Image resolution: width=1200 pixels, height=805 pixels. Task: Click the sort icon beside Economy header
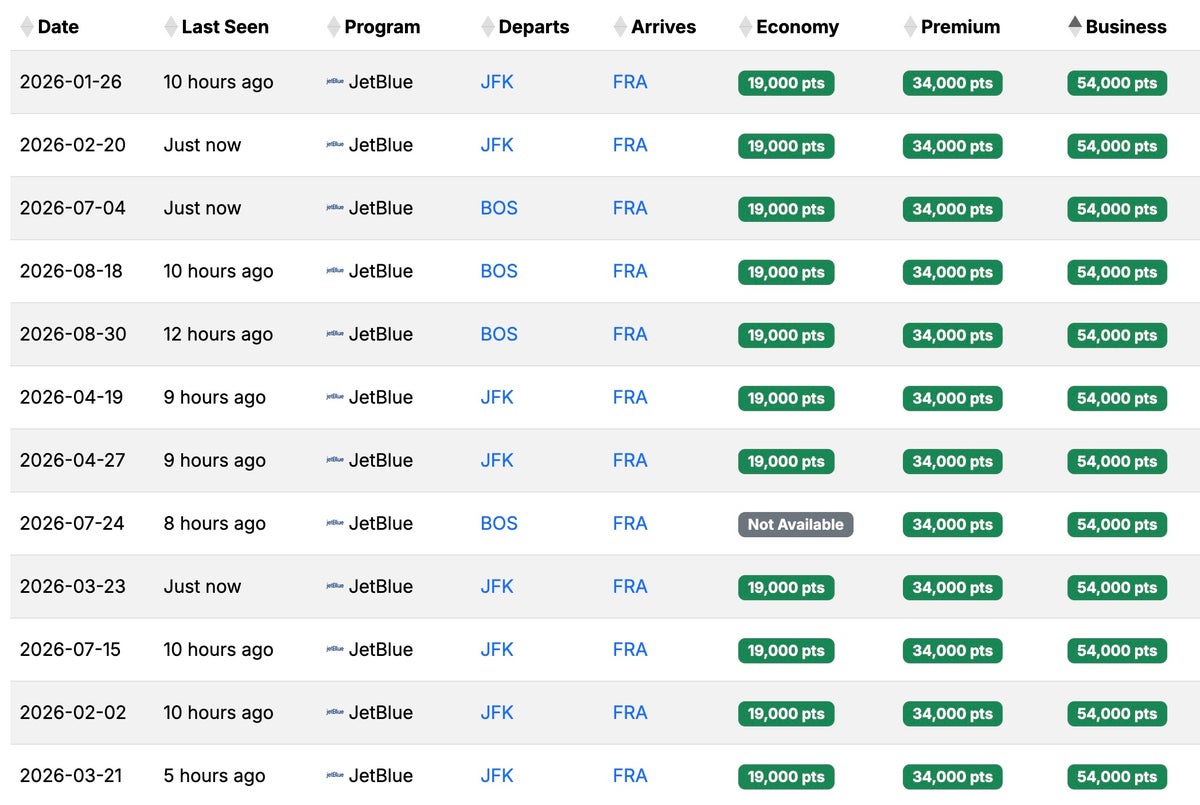[x=745, y=27]
